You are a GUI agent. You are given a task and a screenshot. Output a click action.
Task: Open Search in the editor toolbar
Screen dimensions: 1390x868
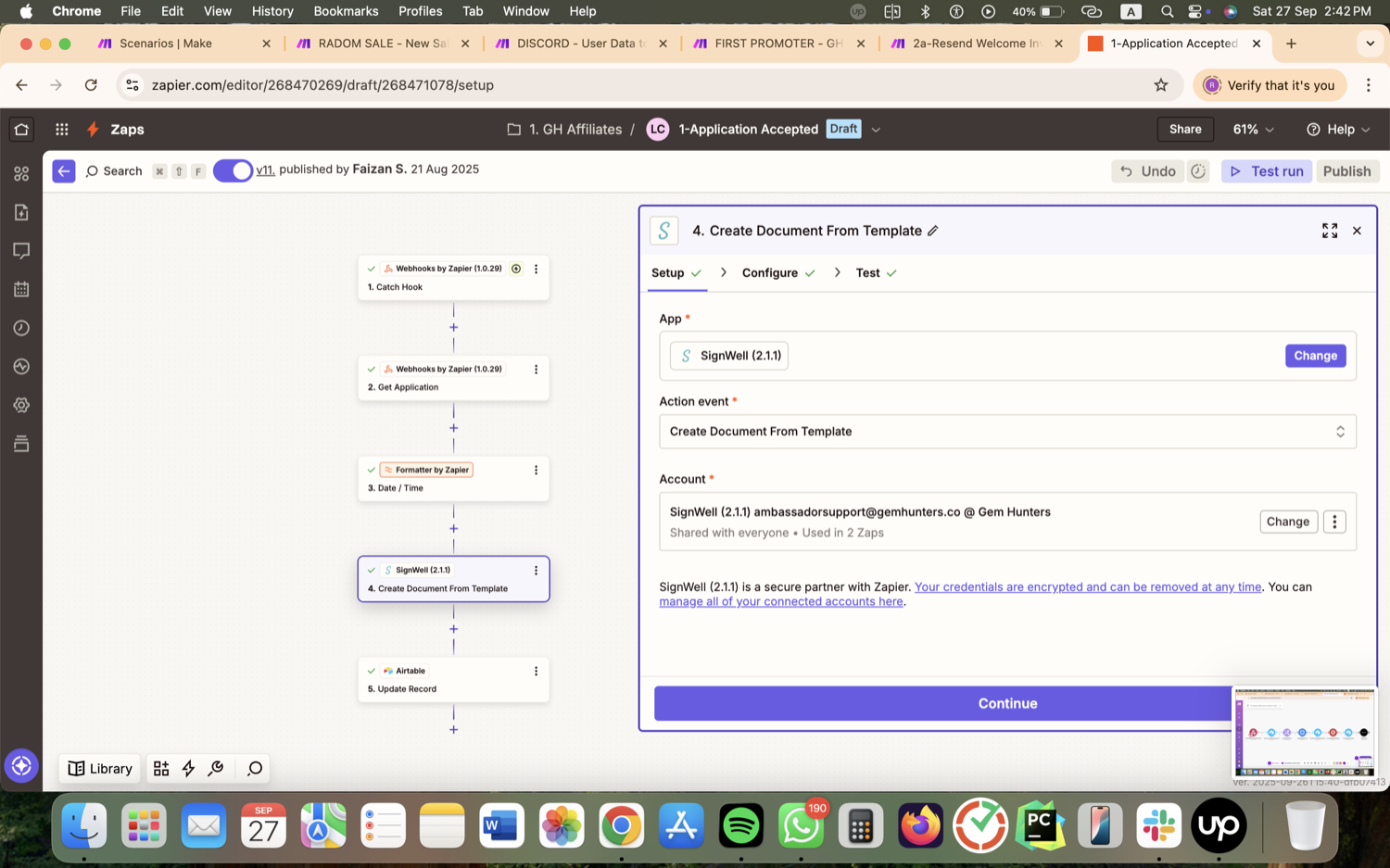(114, 171)
